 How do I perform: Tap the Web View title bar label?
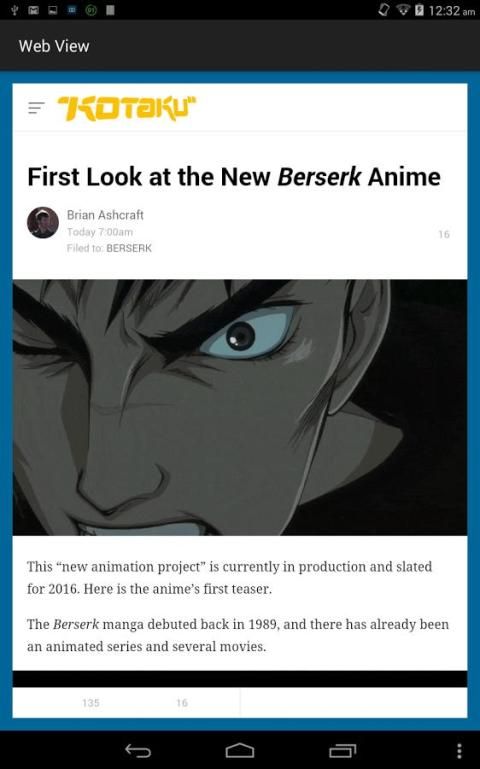(54, 46)
